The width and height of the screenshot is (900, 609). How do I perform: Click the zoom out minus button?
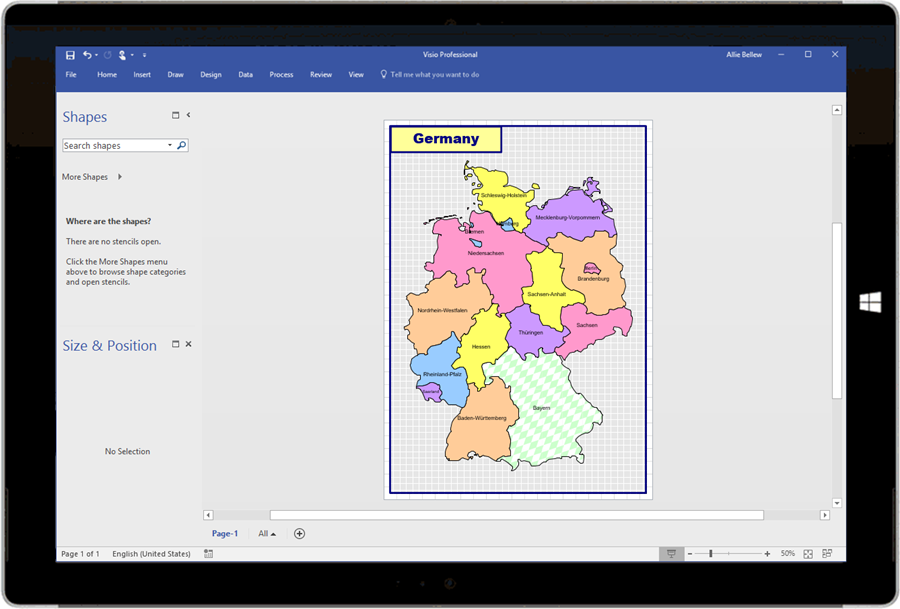pos(690,554)
